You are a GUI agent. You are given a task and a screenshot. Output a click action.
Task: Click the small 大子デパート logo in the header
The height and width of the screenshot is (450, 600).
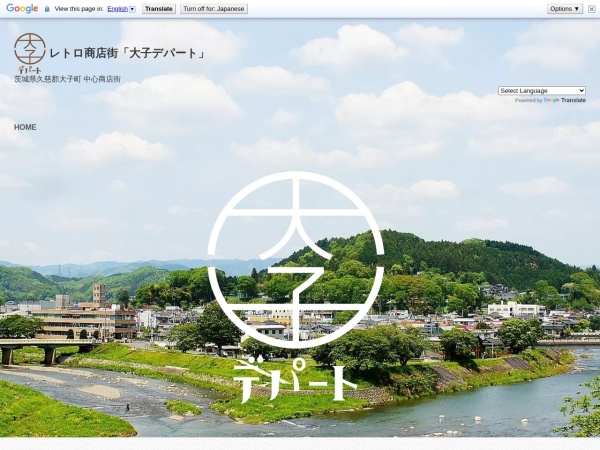[29, 53]
